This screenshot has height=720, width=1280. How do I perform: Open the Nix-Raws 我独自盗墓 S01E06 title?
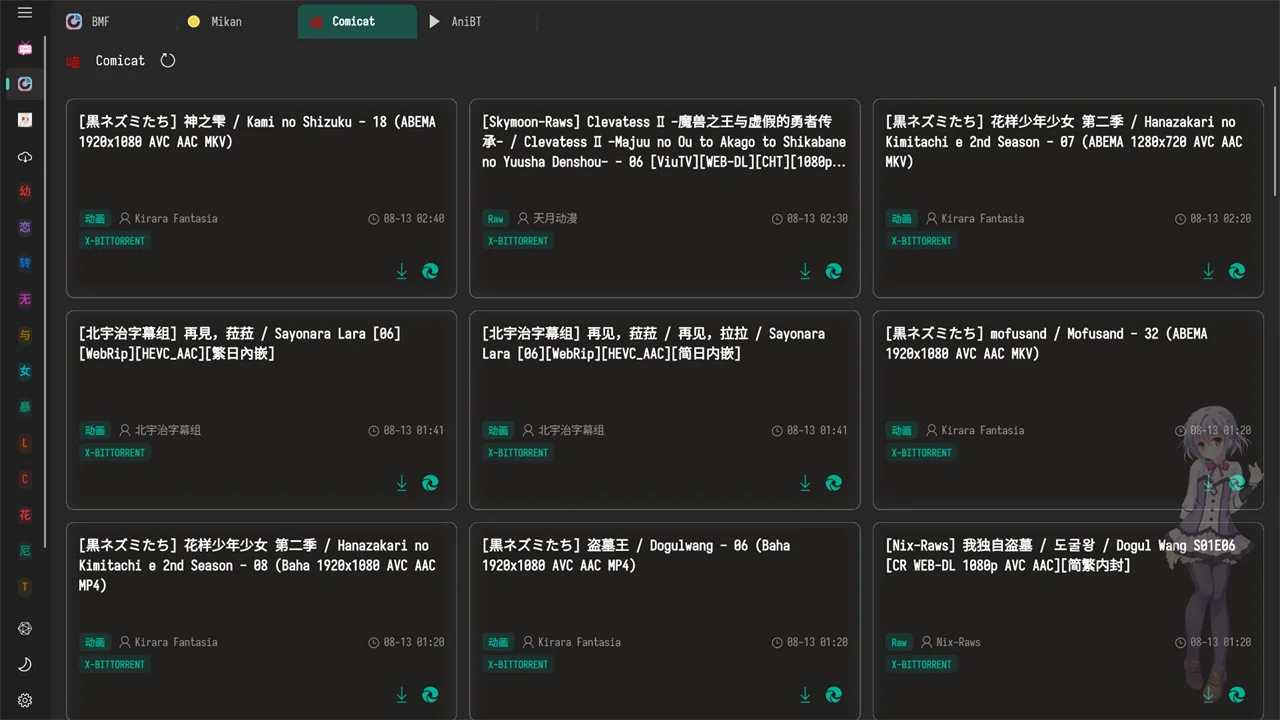coord(1060,556)
